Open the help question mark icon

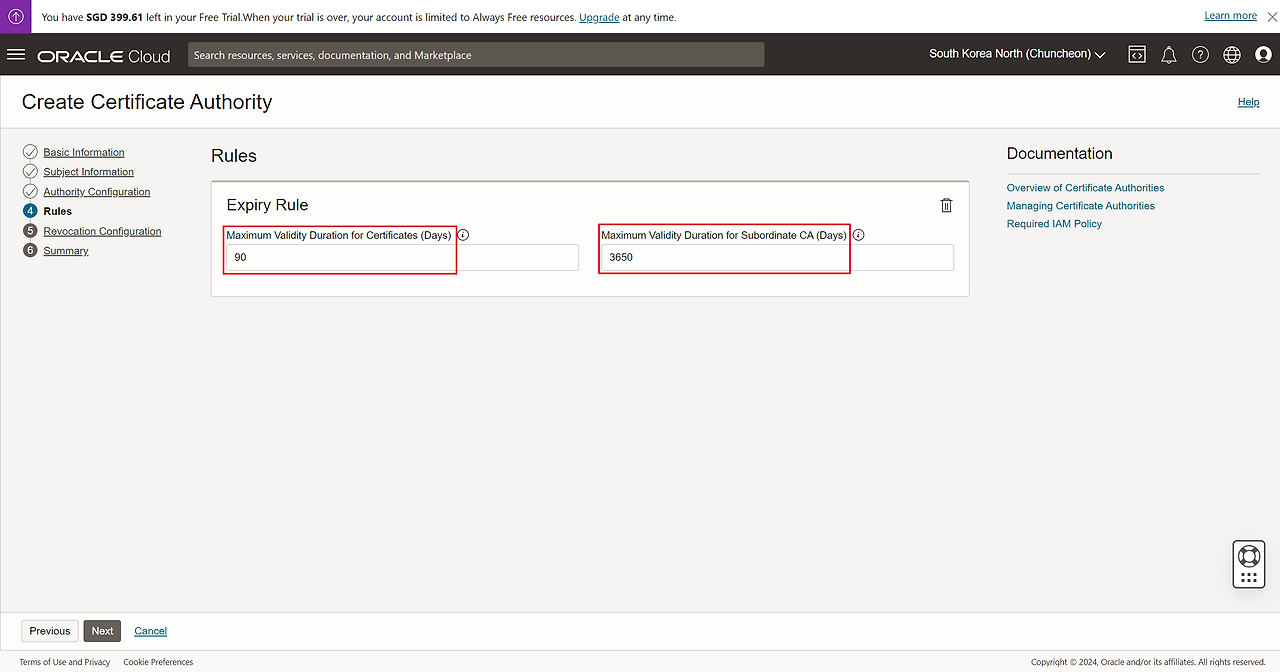pos(1200,55)
